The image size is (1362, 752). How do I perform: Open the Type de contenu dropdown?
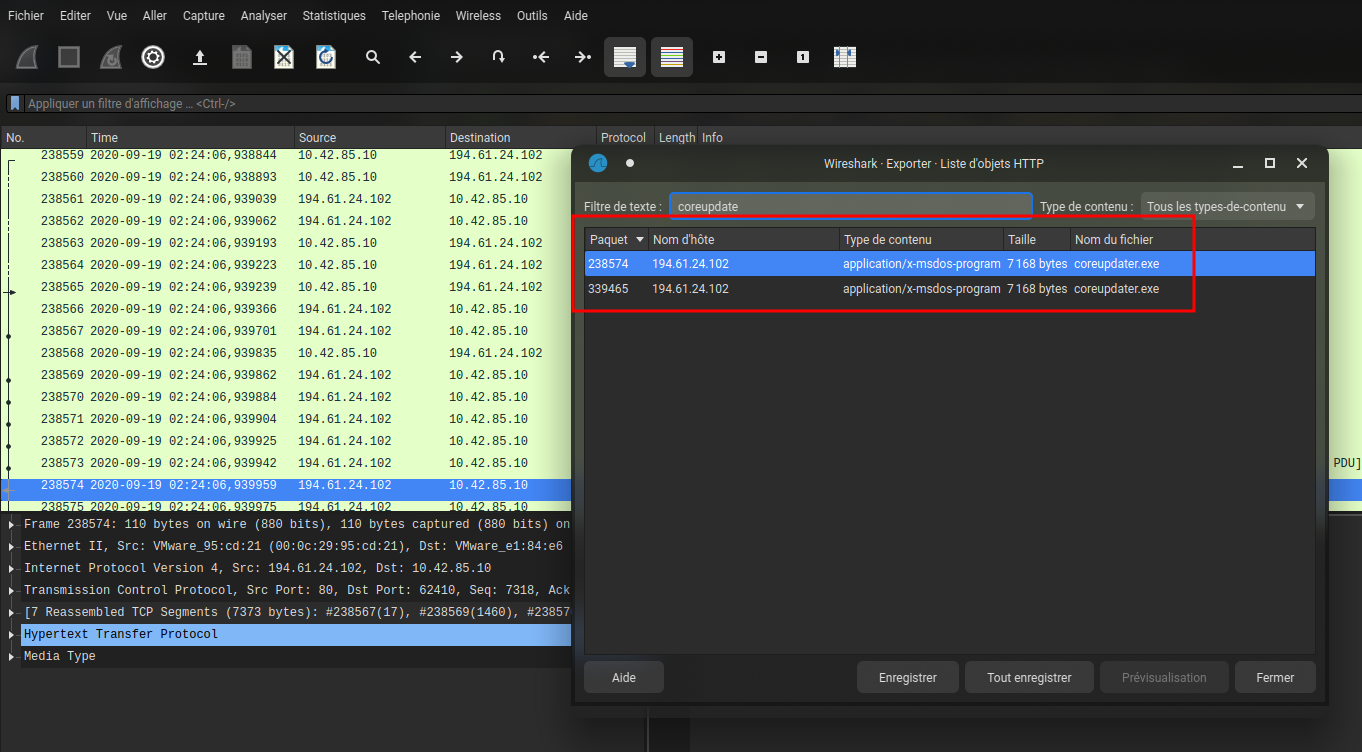click(1227, 206)
